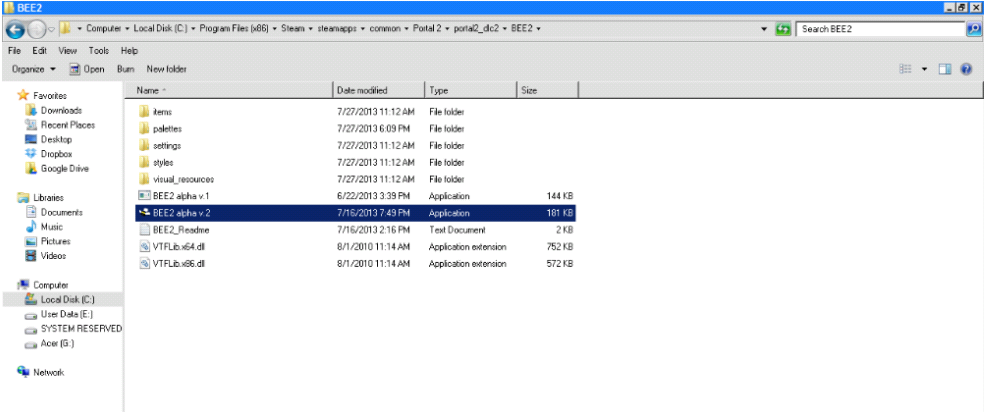The height and width of the screenshot is (412, 988).
Task: Select the styles folder icon
Action: pyautogui.click(x=144, y=163)
